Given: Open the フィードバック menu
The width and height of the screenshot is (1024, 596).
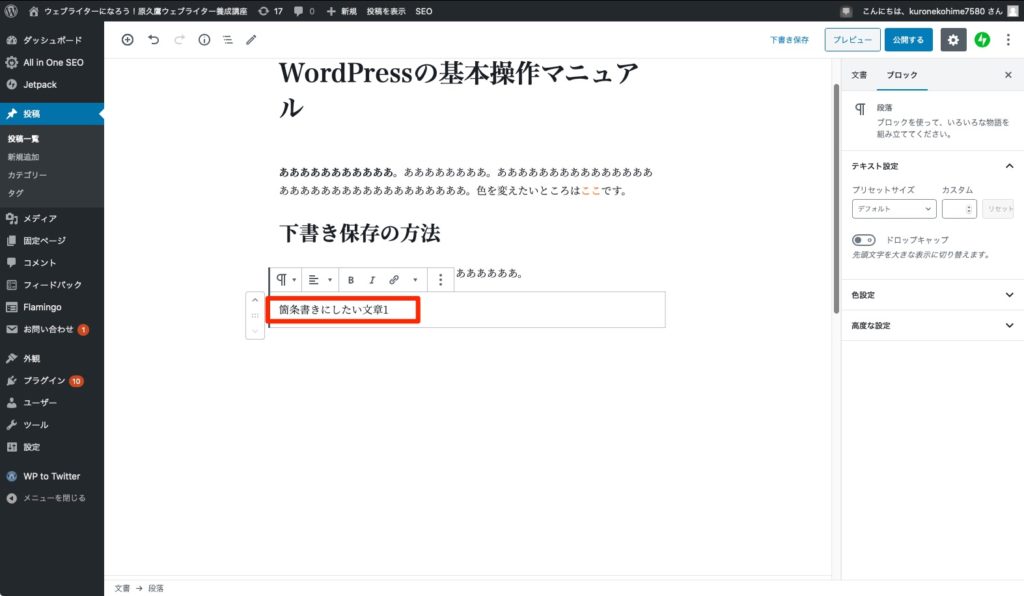Looking at the screenshot, I should point(52,285).
